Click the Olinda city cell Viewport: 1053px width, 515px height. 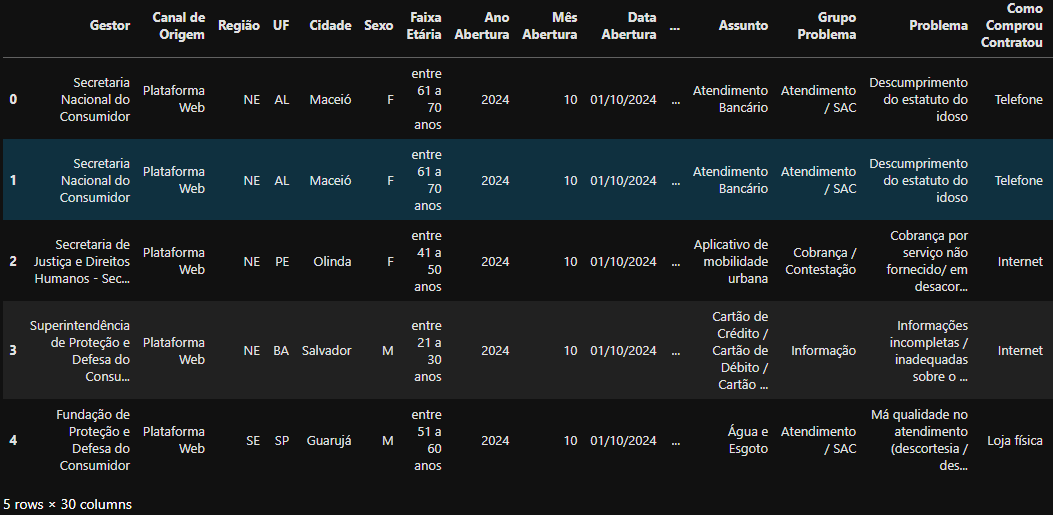pos(332,261)
